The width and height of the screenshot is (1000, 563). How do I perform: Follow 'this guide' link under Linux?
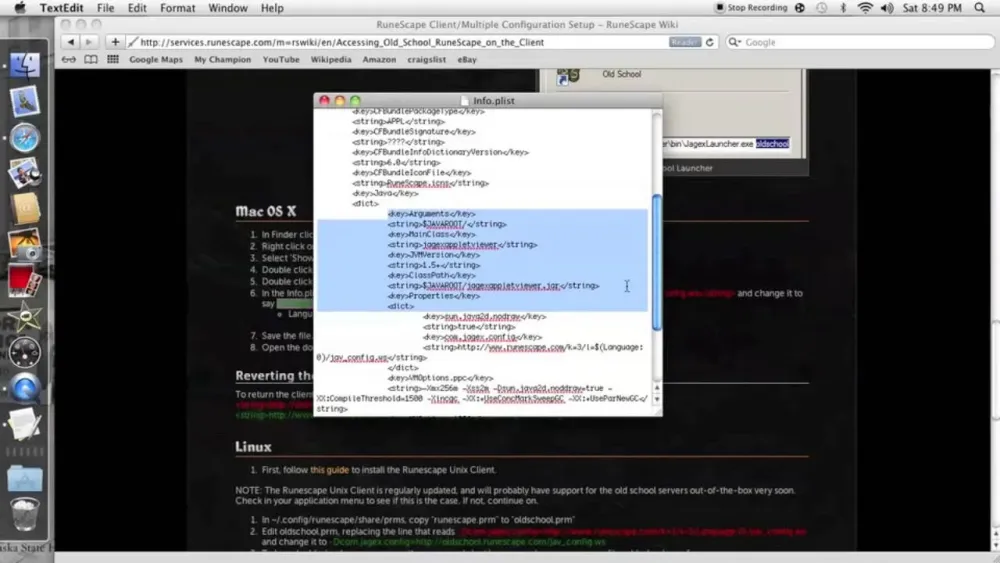329,470
